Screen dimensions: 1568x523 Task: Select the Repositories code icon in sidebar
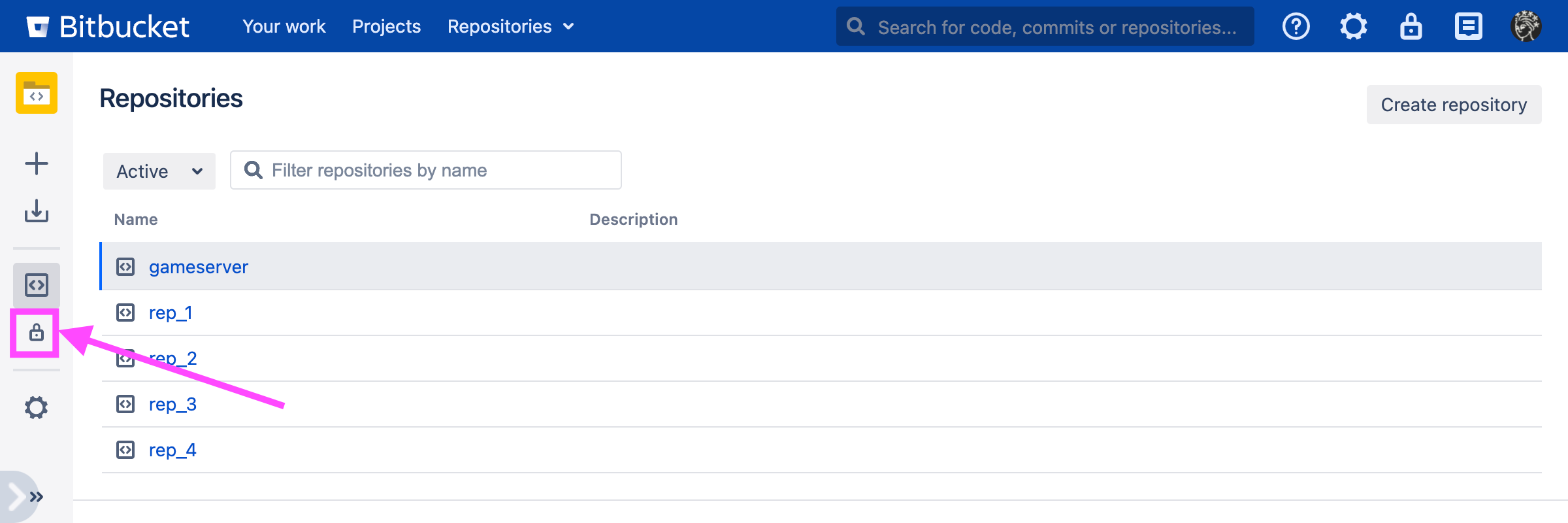[37, 285]
